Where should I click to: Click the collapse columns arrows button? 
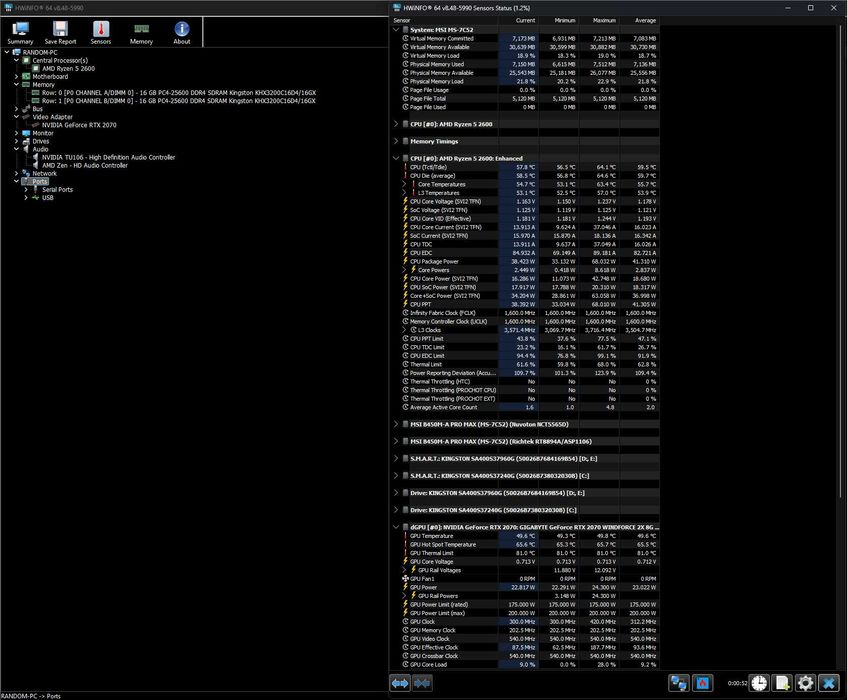(x=422, y=683)
